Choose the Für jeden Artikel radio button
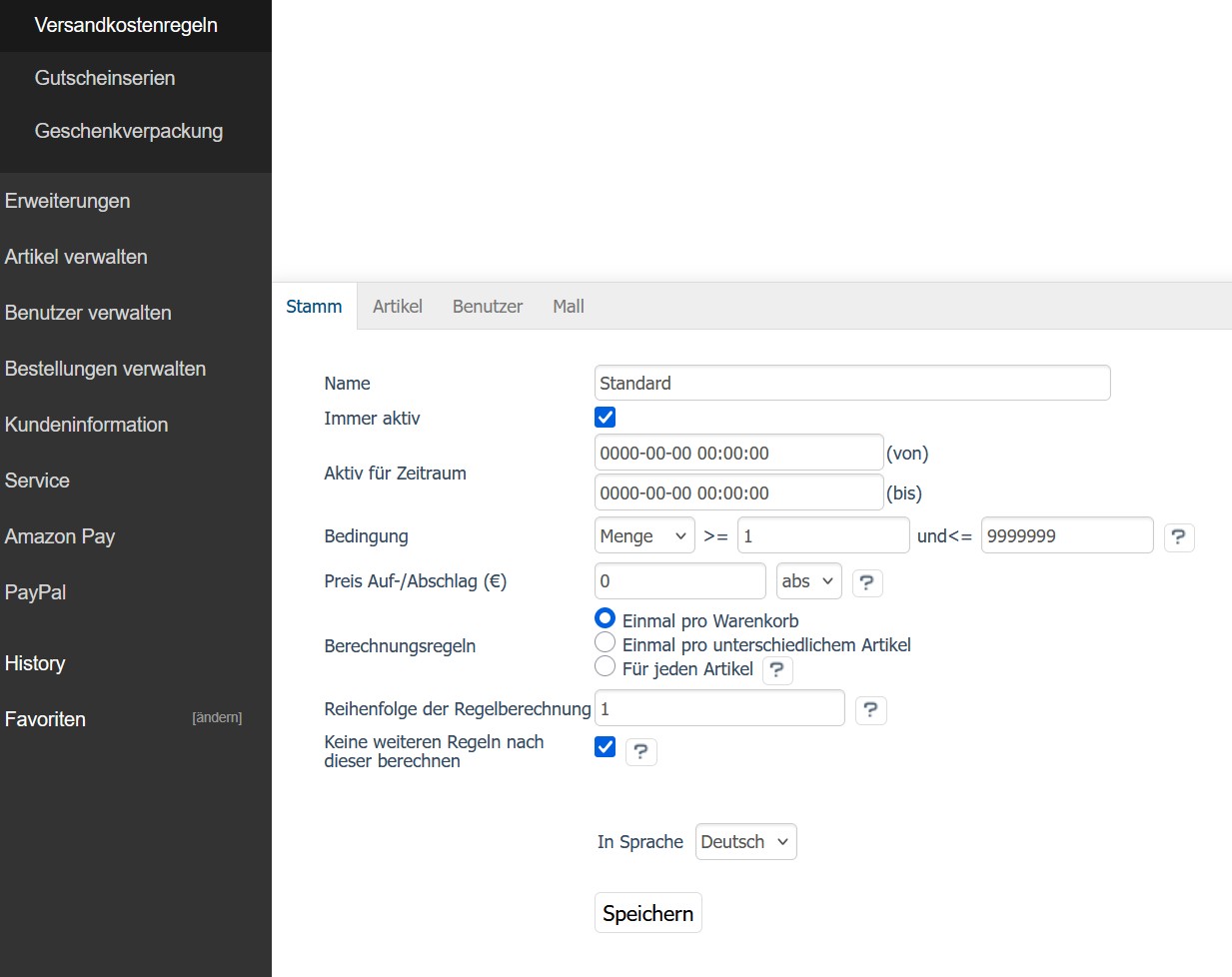Viewport: 1232px width, 977px height. point(605,666)
